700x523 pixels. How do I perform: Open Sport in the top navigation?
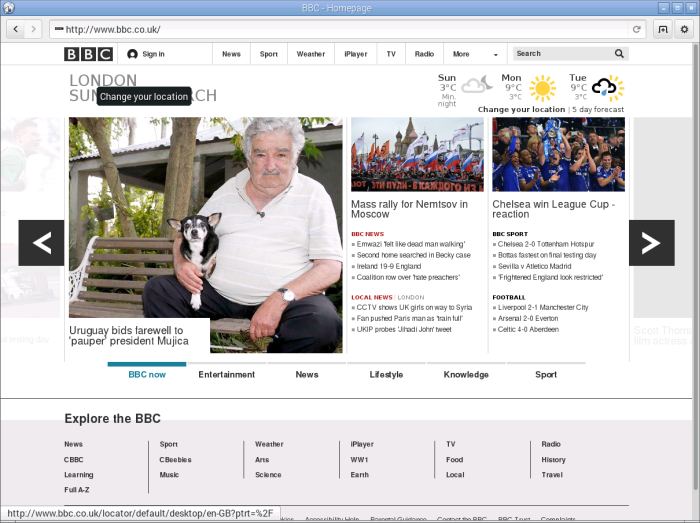pyautogui.click(x=269, y=54)
